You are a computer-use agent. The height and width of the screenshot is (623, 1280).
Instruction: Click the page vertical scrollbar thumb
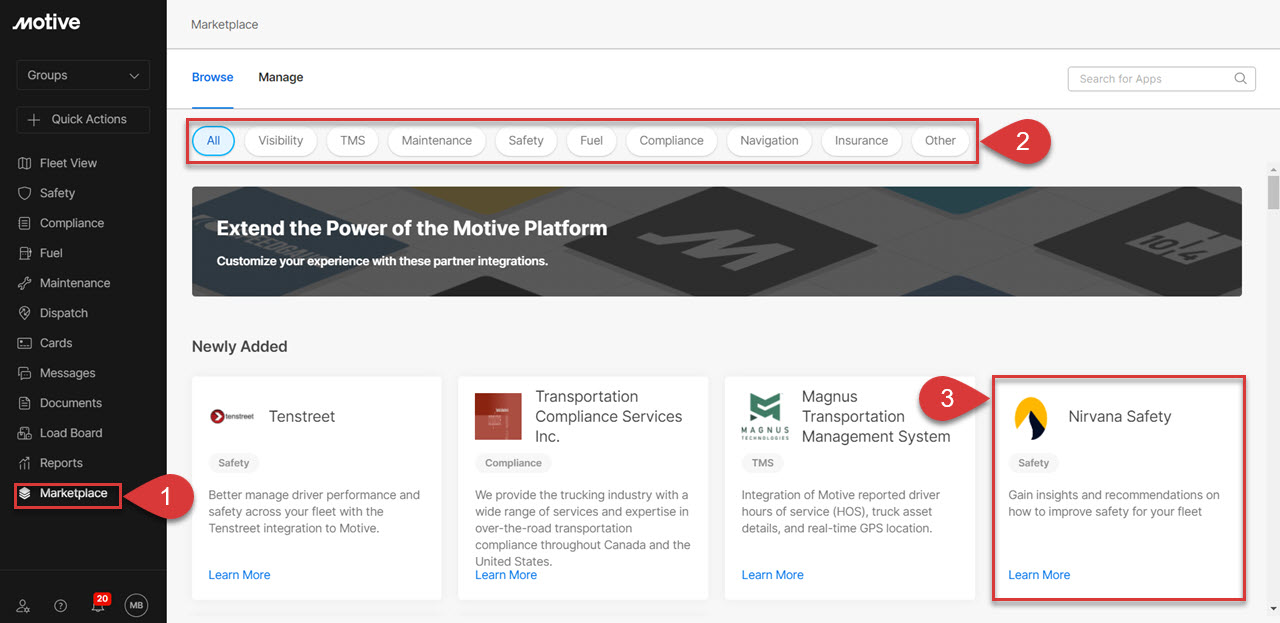pyautogui.click(x=1273, y=192)
